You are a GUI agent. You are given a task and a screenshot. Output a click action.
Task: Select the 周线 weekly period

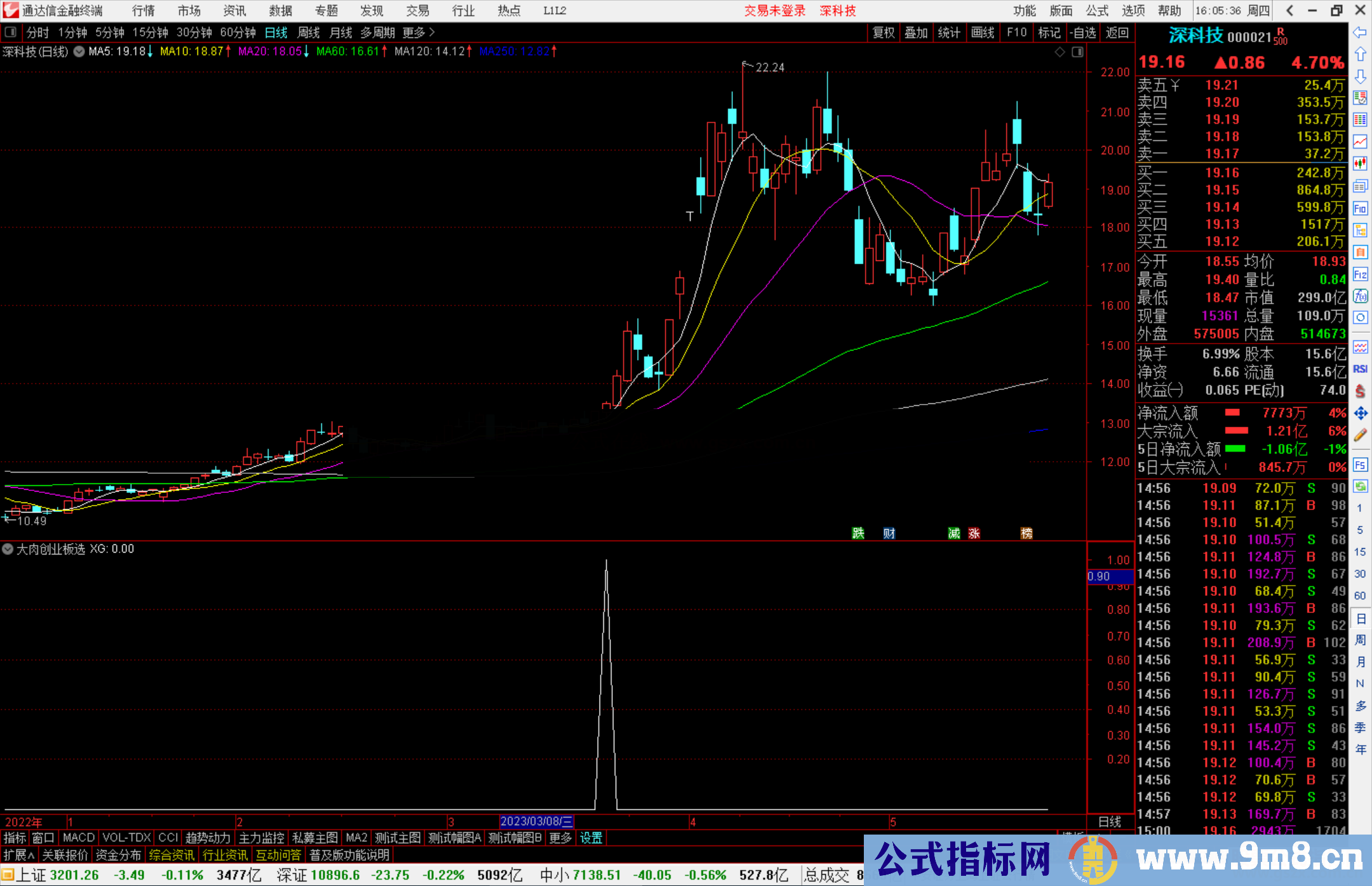click(309, 32)
